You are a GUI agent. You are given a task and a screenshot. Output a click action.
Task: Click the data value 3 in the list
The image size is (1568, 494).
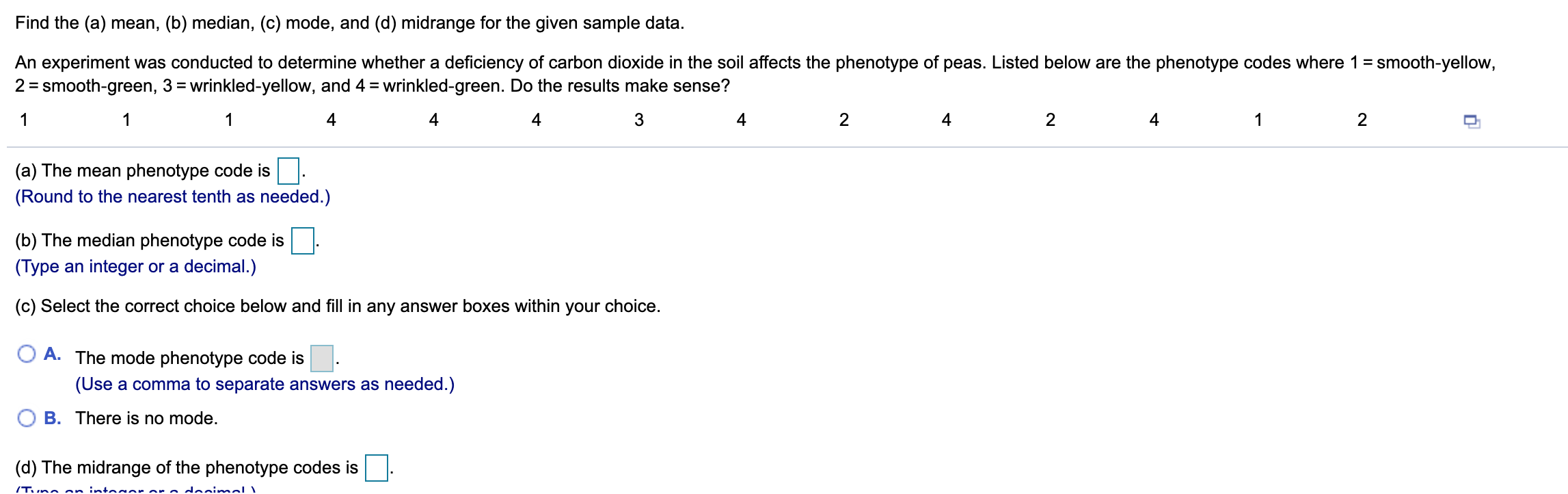638,120
